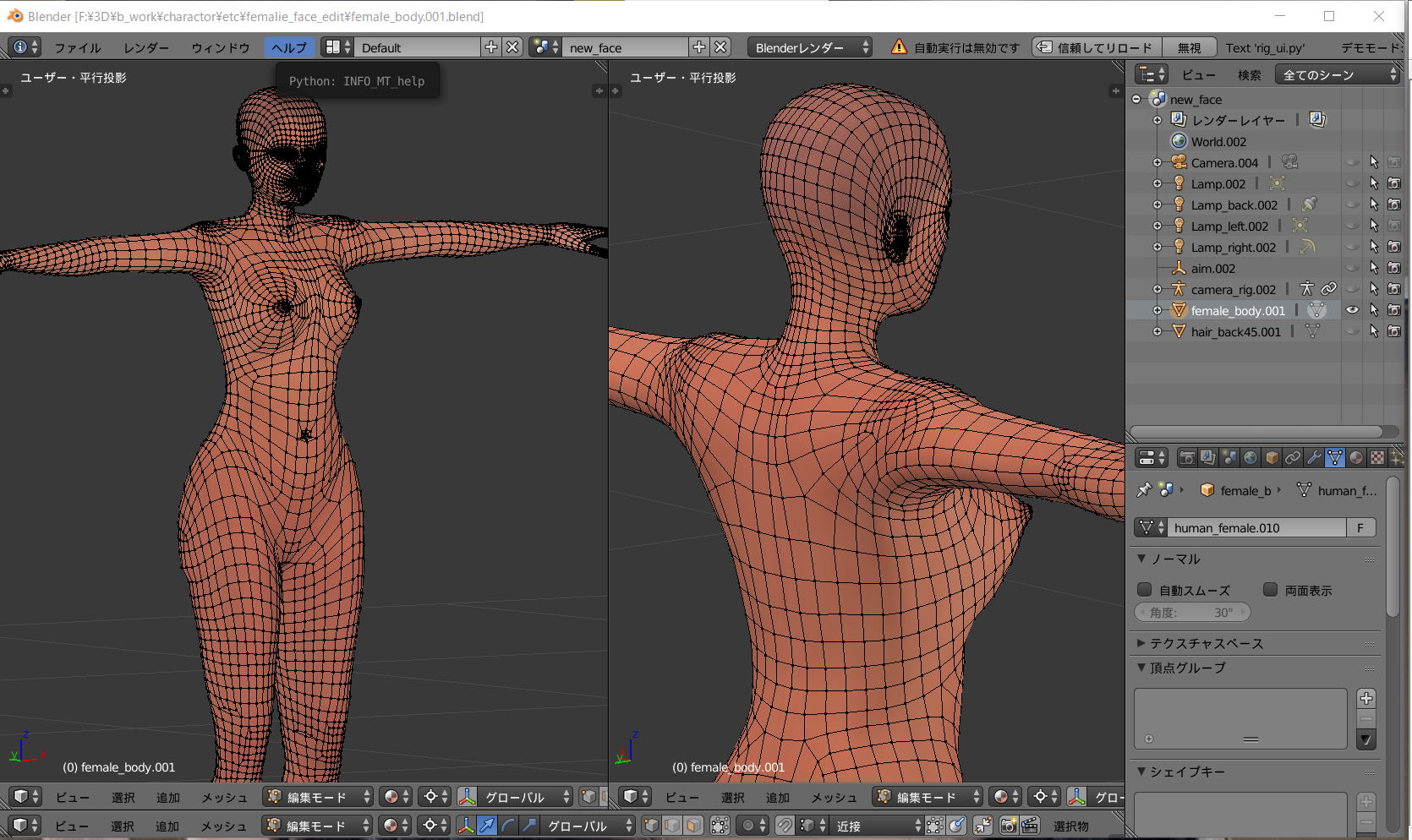The image size is (1412, 840).
Task: Expand the テクスチャスペース panel
Action: 1141,643
